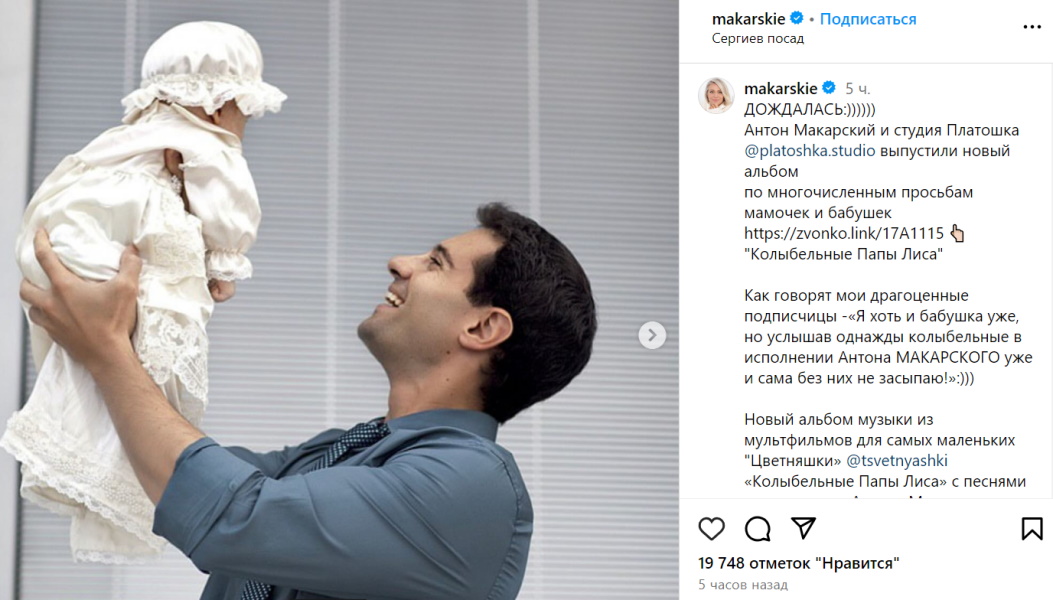
Task: Open the zvonko.link/17A1115 URL
Action: click(843, 233)
